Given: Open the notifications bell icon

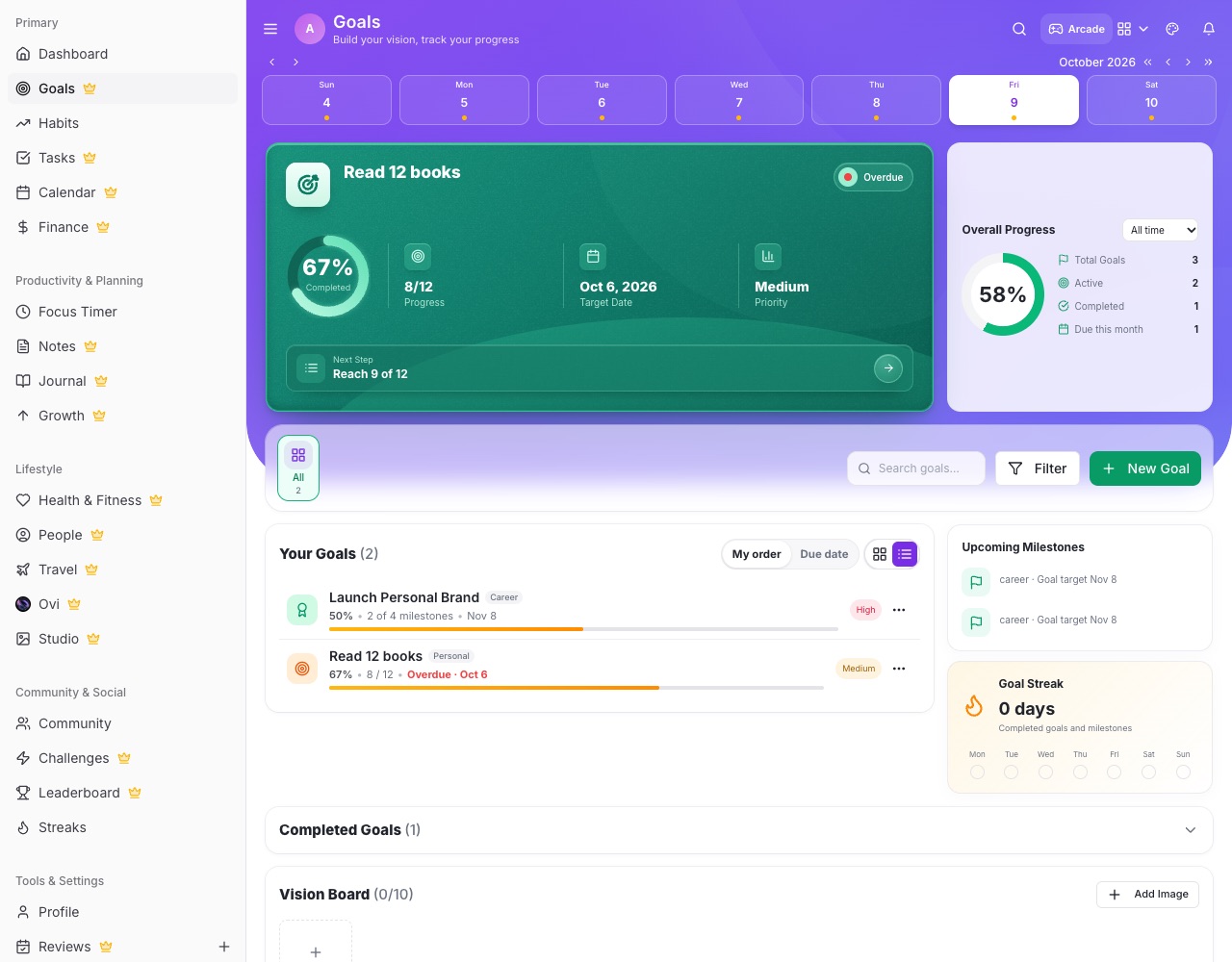Looking at the screenshot, I should (1209, 29).
